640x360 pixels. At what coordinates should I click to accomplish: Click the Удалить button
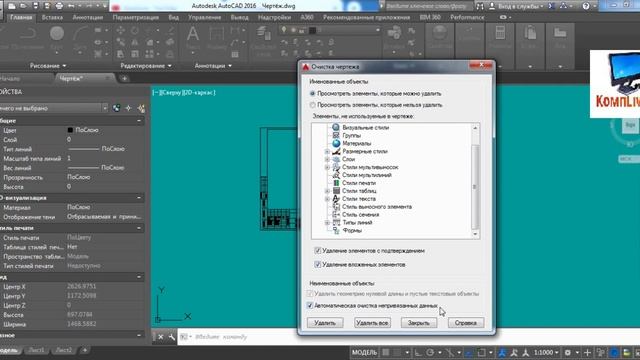(x=325, y=322)
